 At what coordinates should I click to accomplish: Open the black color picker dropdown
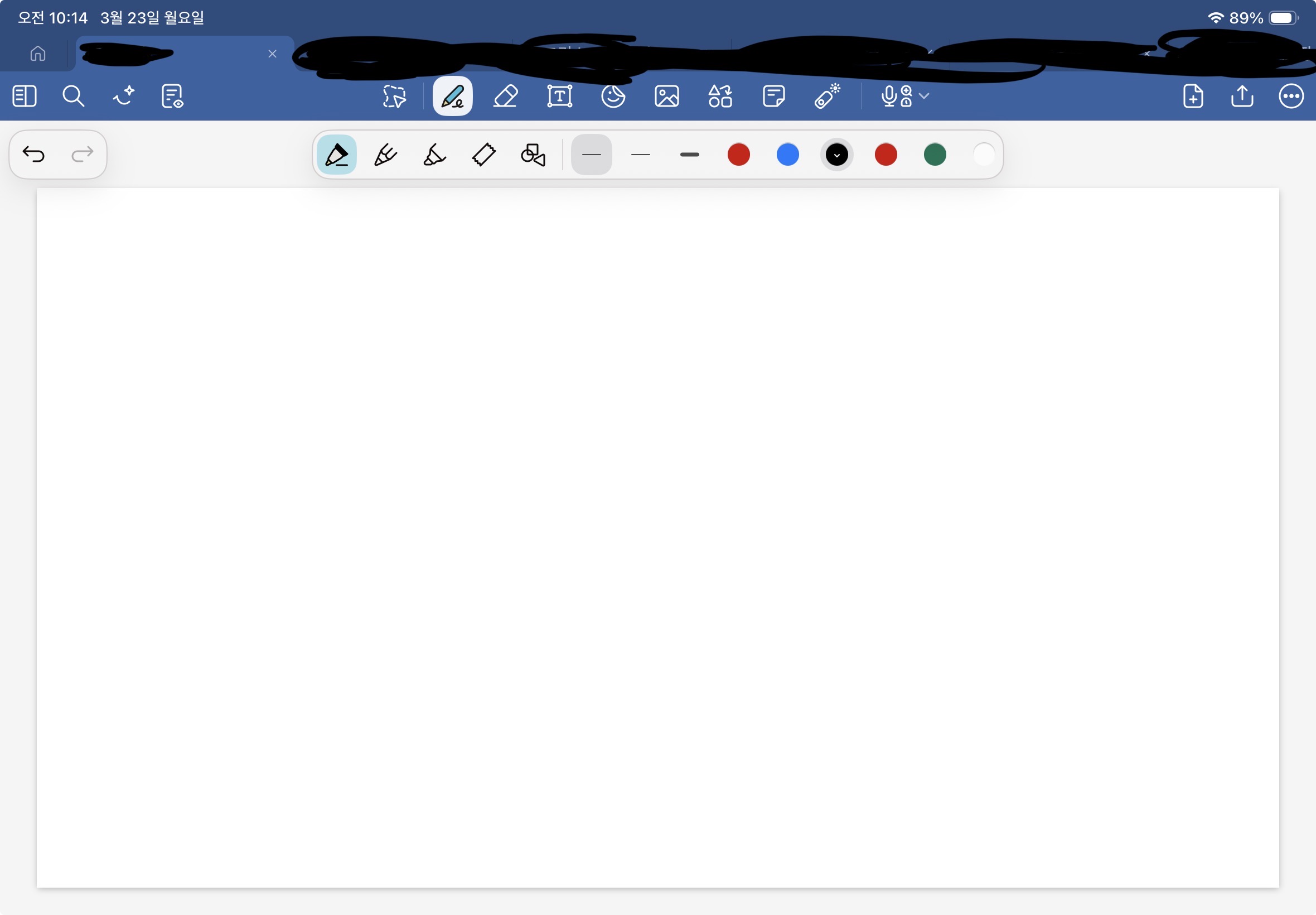(x=837, y=155)
